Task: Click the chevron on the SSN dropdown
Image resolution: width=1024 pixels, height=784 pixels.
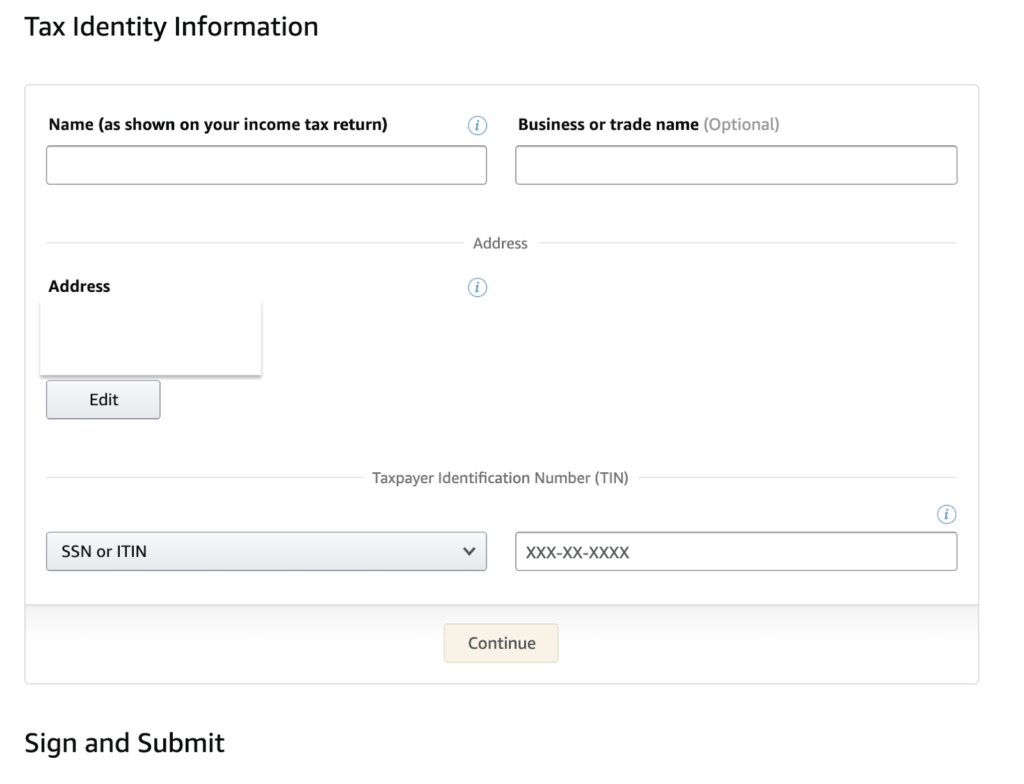Action: coord(470,551)
